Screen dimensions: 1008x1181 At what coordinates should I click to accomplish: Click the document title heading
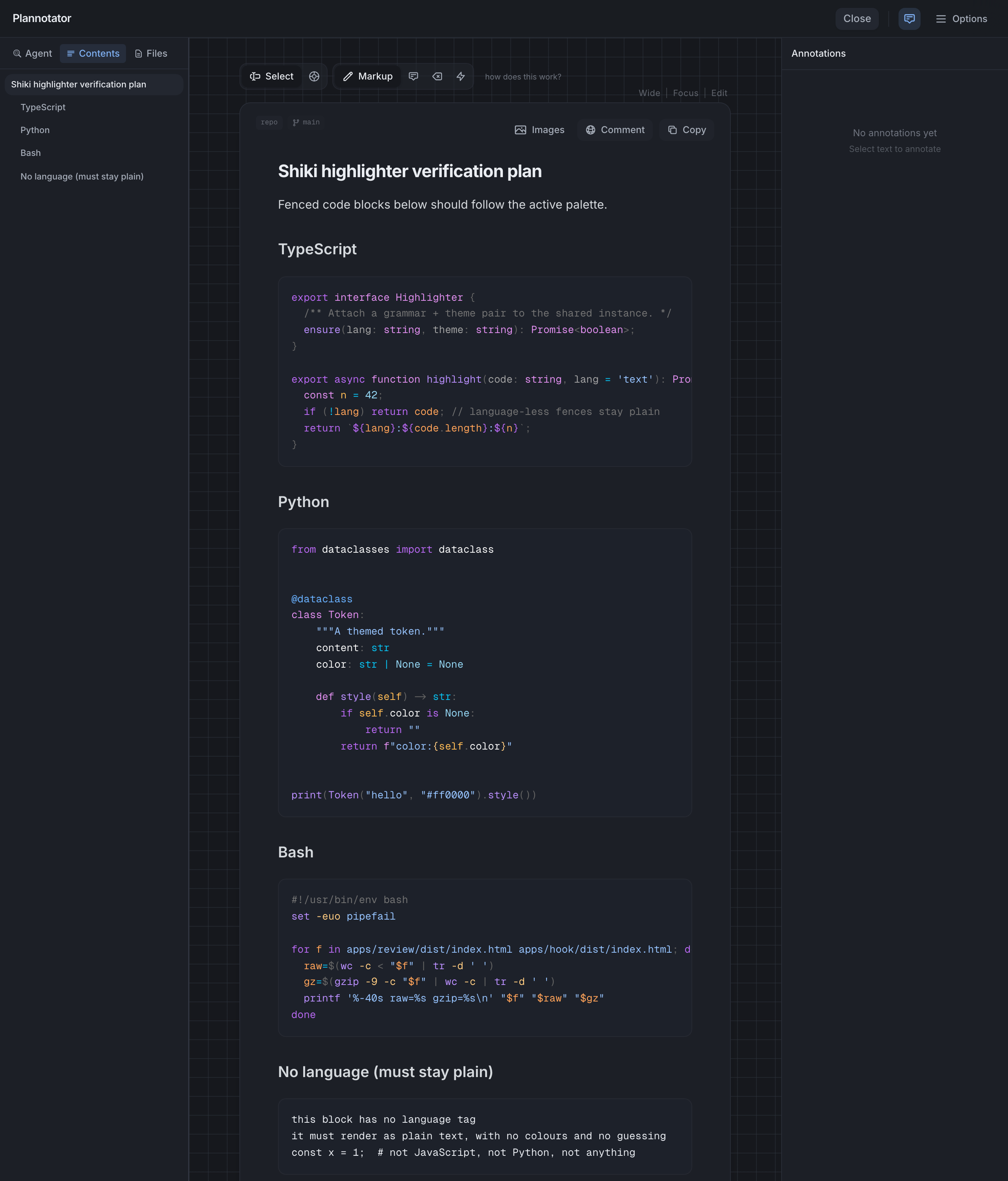click(409, 171)
